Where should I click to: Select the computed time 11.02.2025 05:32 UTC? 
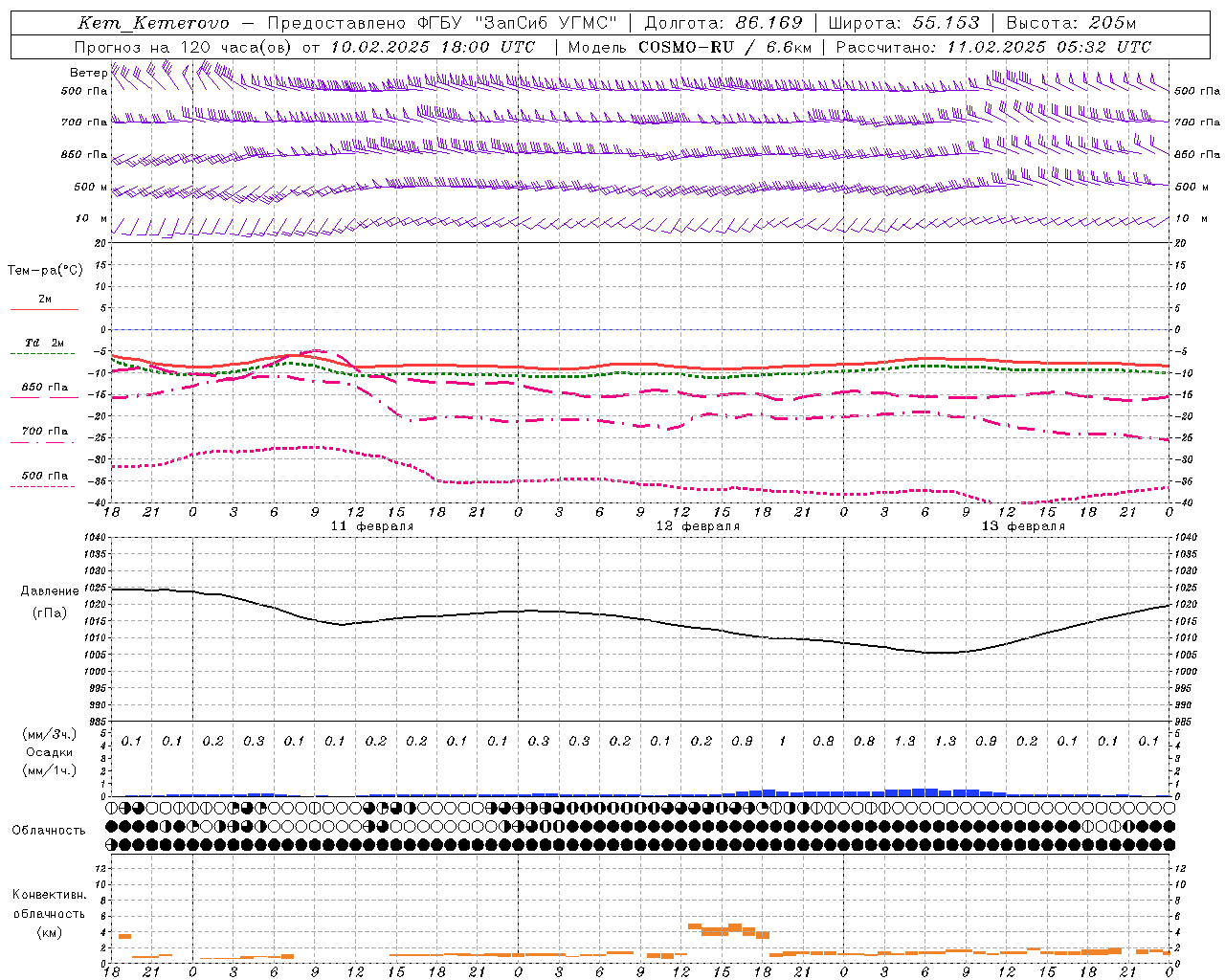point(1049,47)
